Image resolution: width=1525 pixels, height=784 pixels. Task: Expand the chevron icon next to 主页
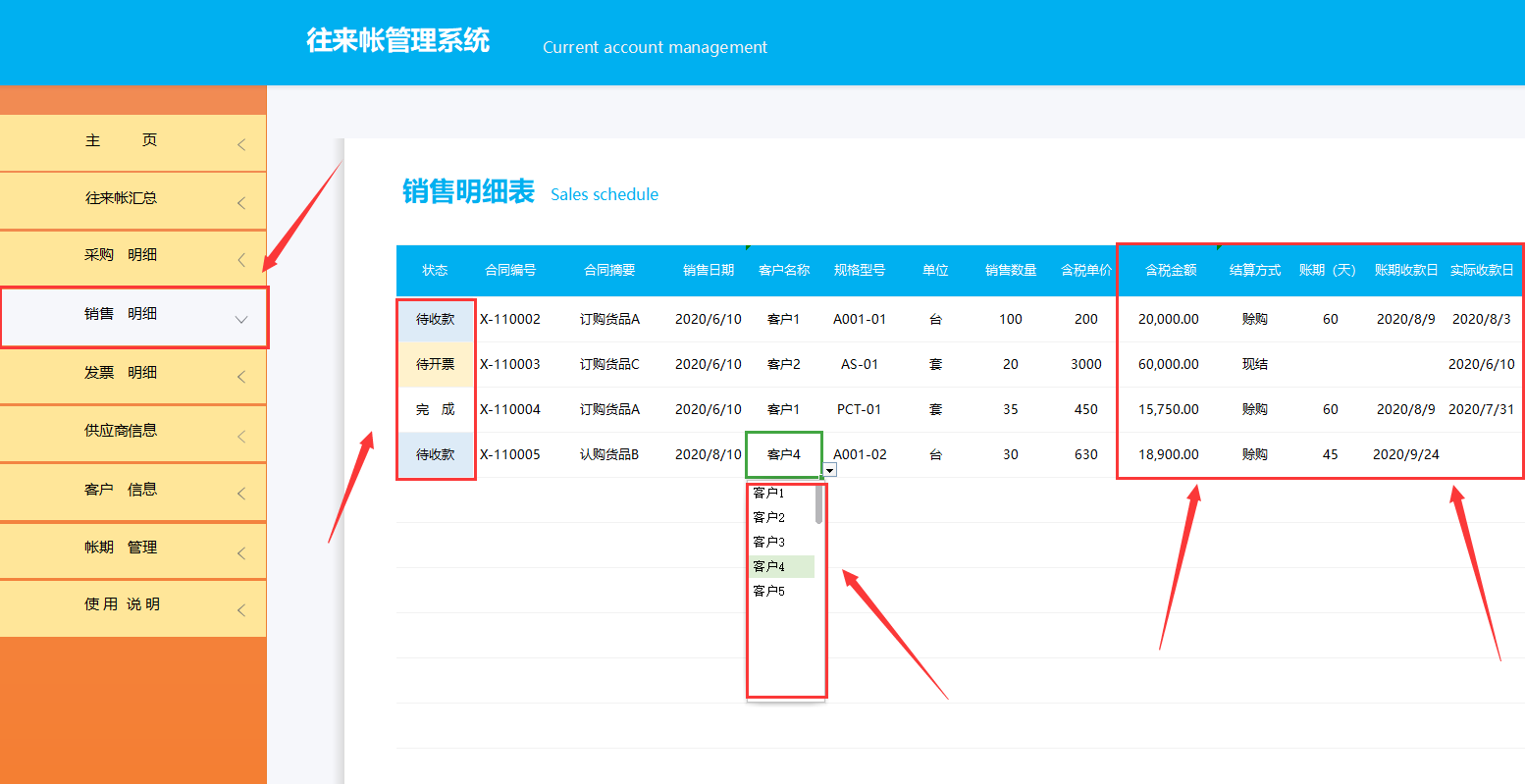pos(241,141)
